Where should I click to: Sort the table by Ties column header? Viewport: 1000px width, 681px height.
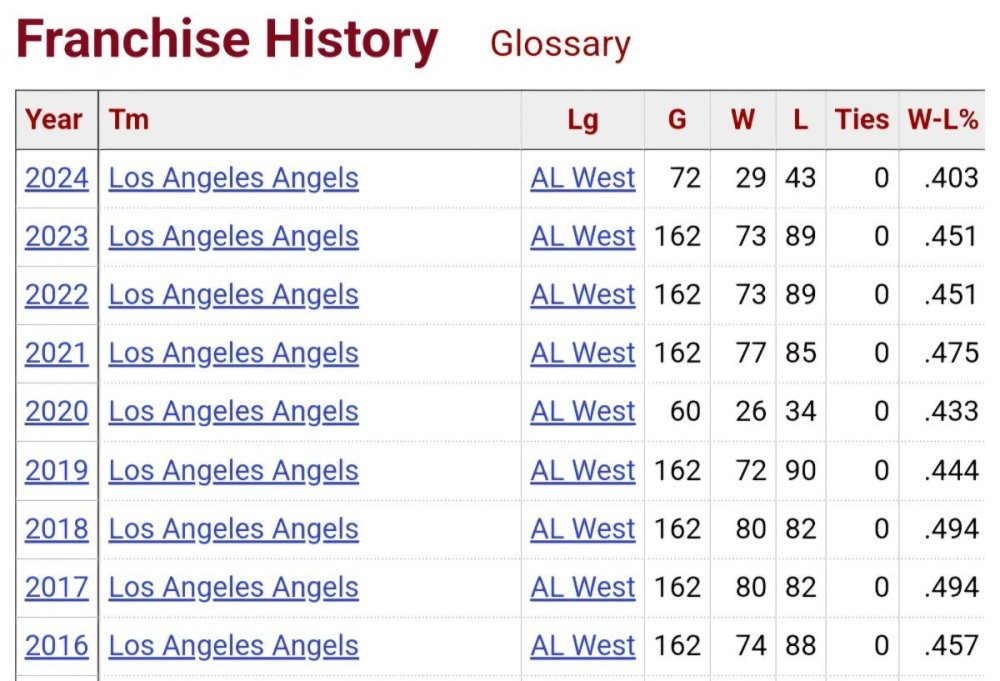(862, 120)
